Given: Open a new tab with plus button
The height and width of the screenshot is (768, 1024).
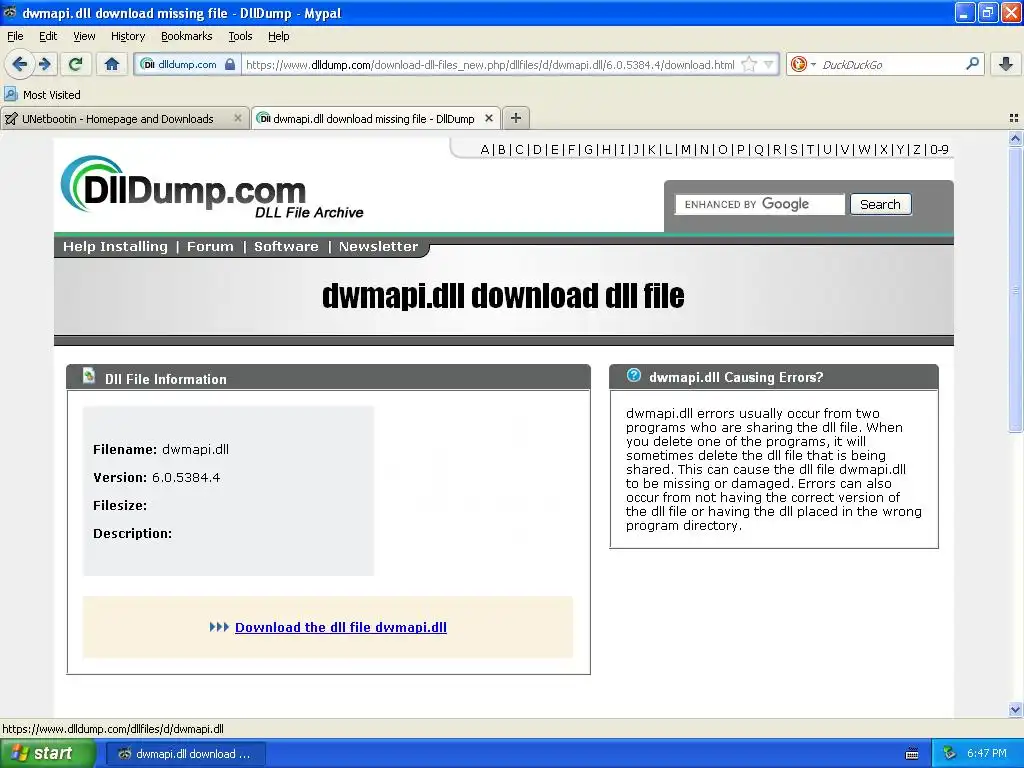Looking at the screenshot, I should point(516,118).
